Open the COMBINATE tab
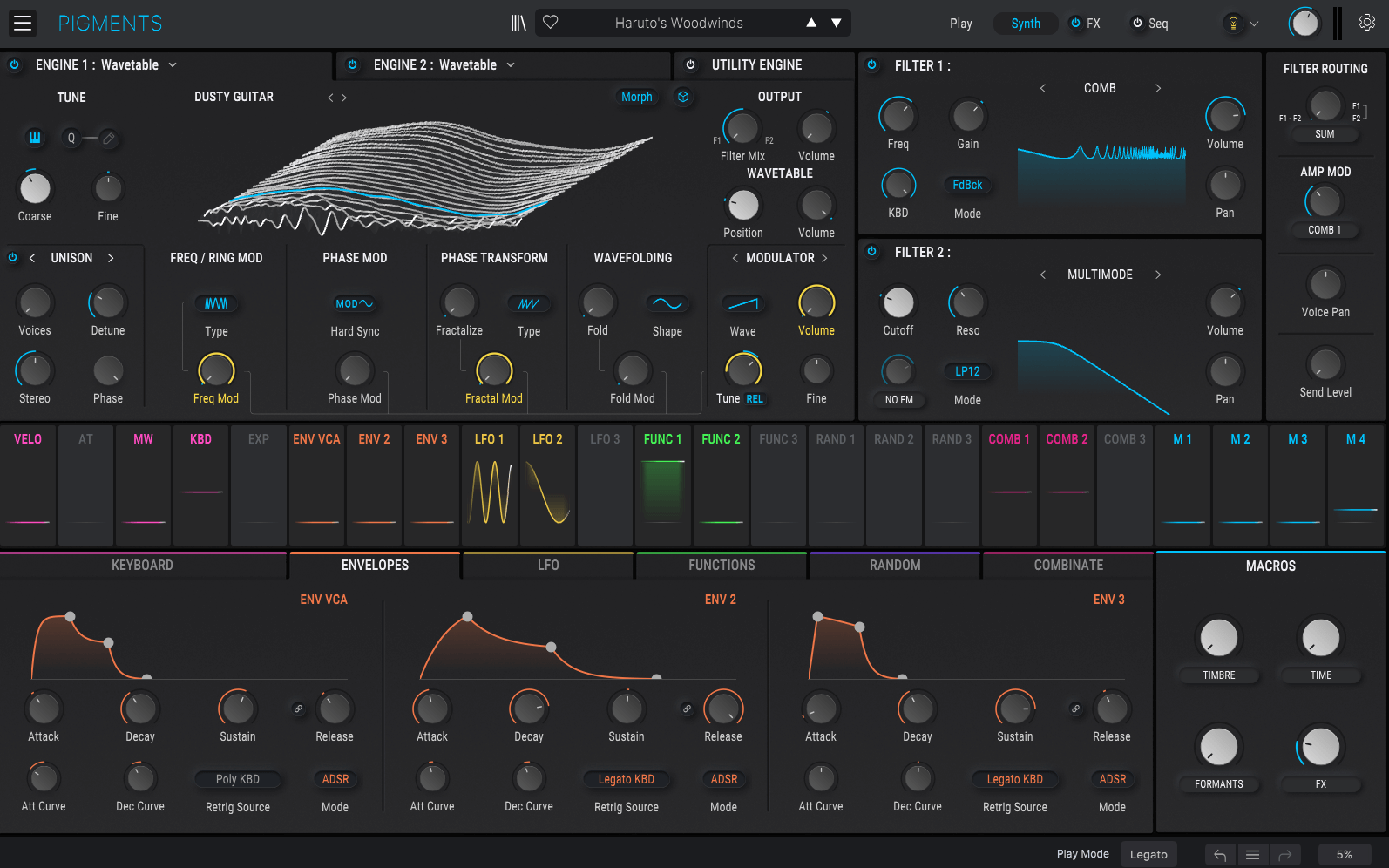Screen dimensions: 1389x868 pos(1068,566)
